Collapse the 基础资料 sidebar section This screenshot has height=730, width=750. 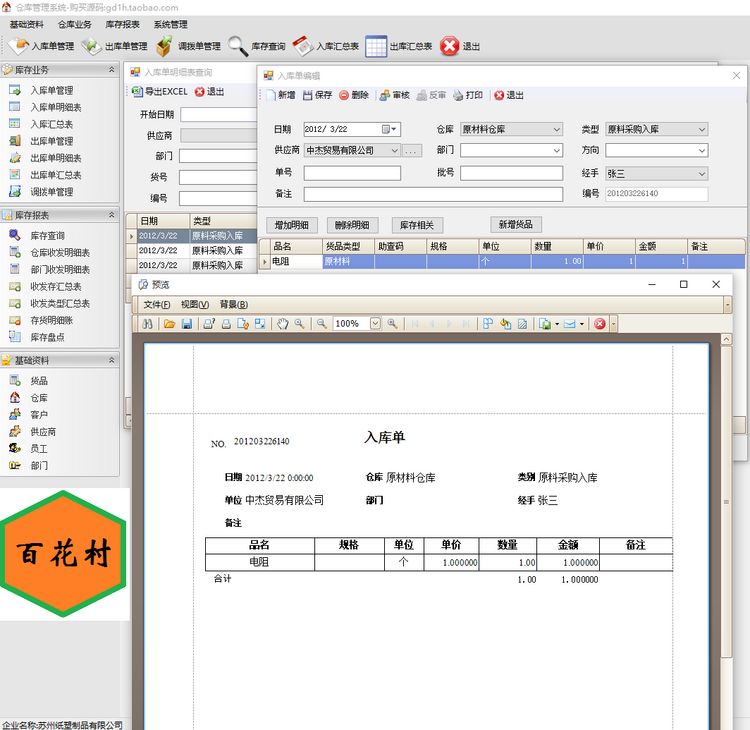pyautogui.click(x=111, y=360)
